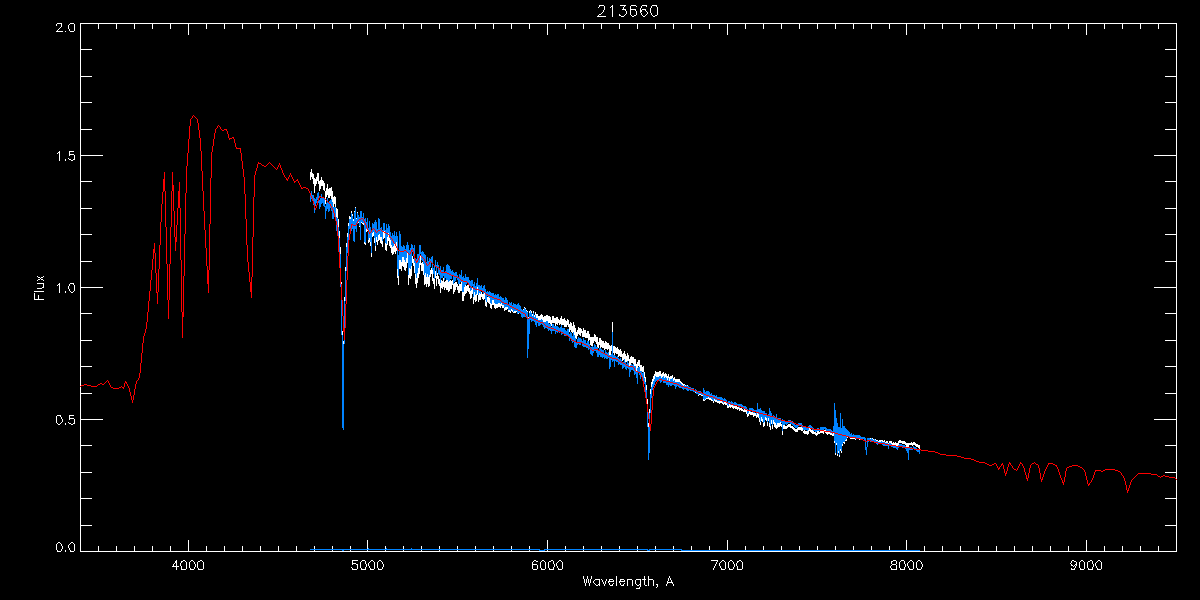Pick the 0.5 flux tick label

click(66, 420)
